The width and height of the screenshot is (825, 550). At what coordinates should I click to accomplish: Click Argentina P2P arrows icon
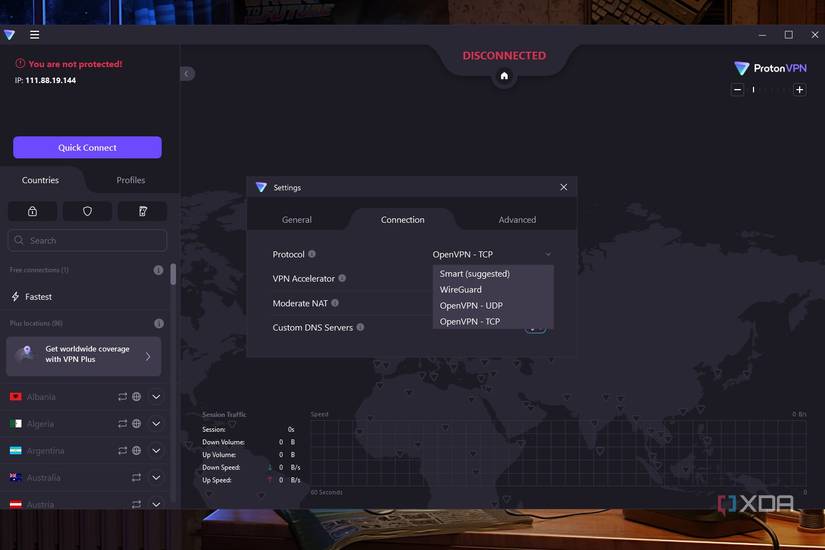[x=123, y=451]
